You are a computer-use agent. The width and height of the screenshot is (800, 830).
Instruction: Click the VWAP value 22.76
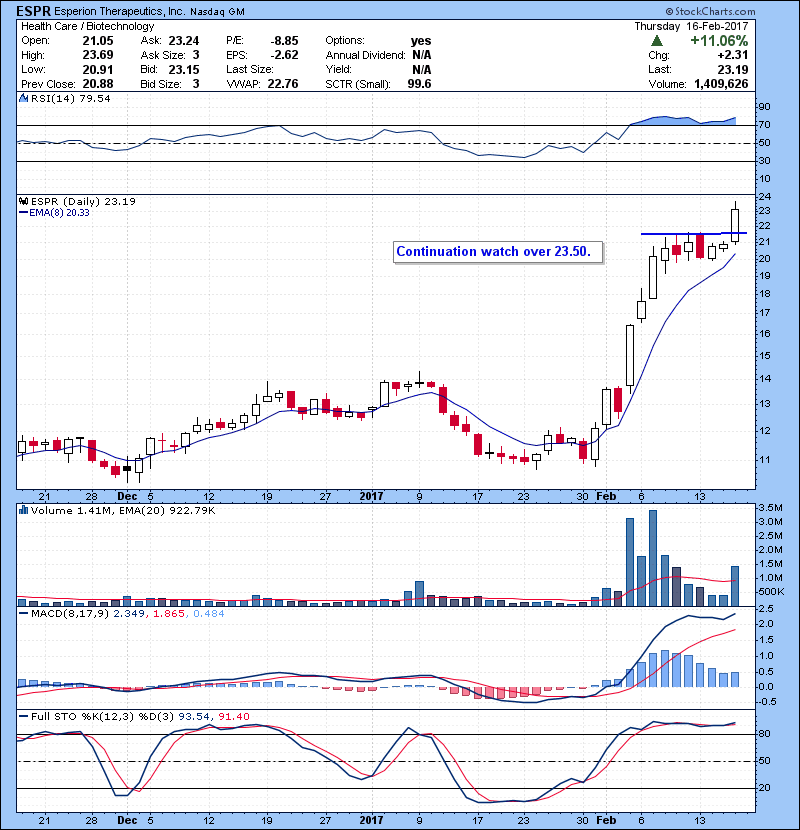pyautogui.click(x=283, y=84)
